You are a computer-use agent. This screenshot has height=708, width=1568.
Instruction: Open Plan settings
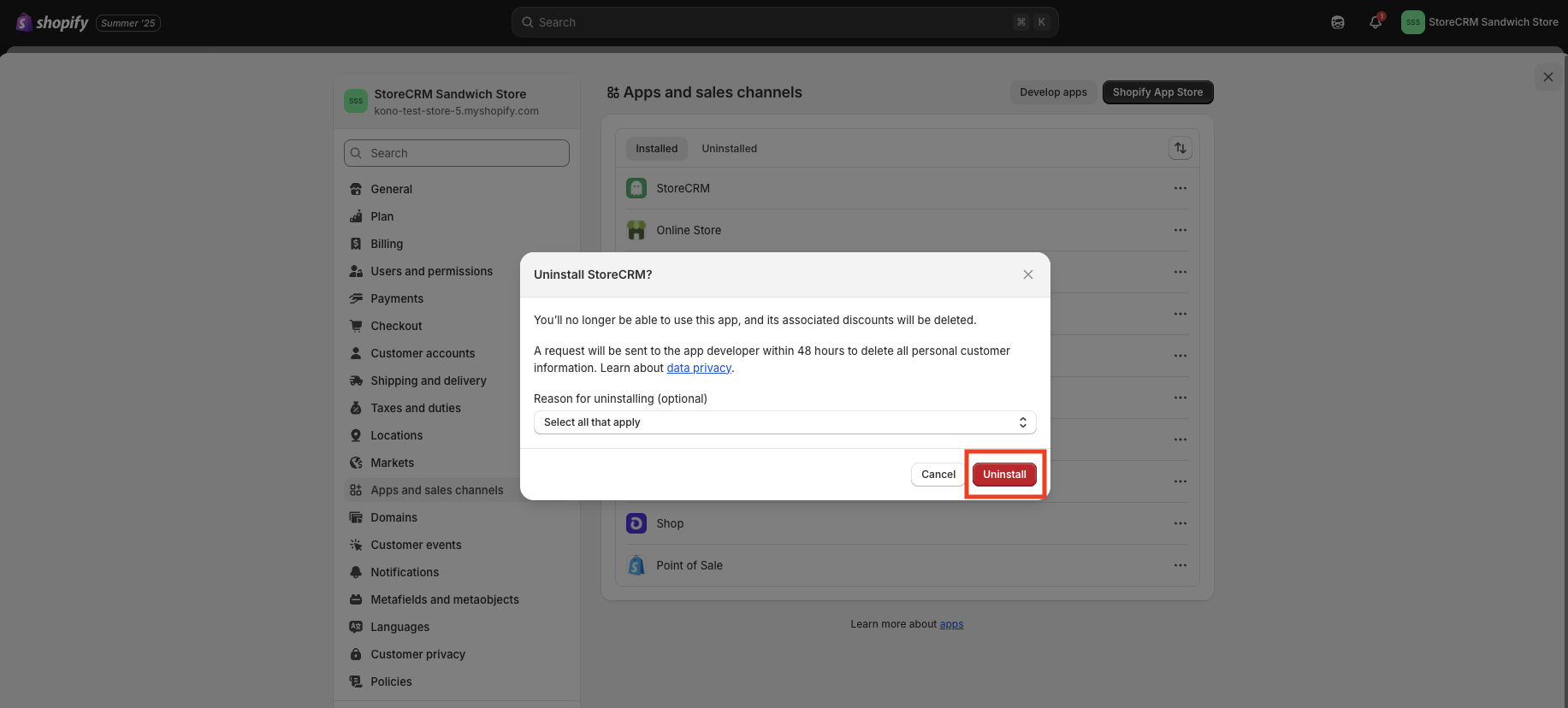click(x=457, y=216)
